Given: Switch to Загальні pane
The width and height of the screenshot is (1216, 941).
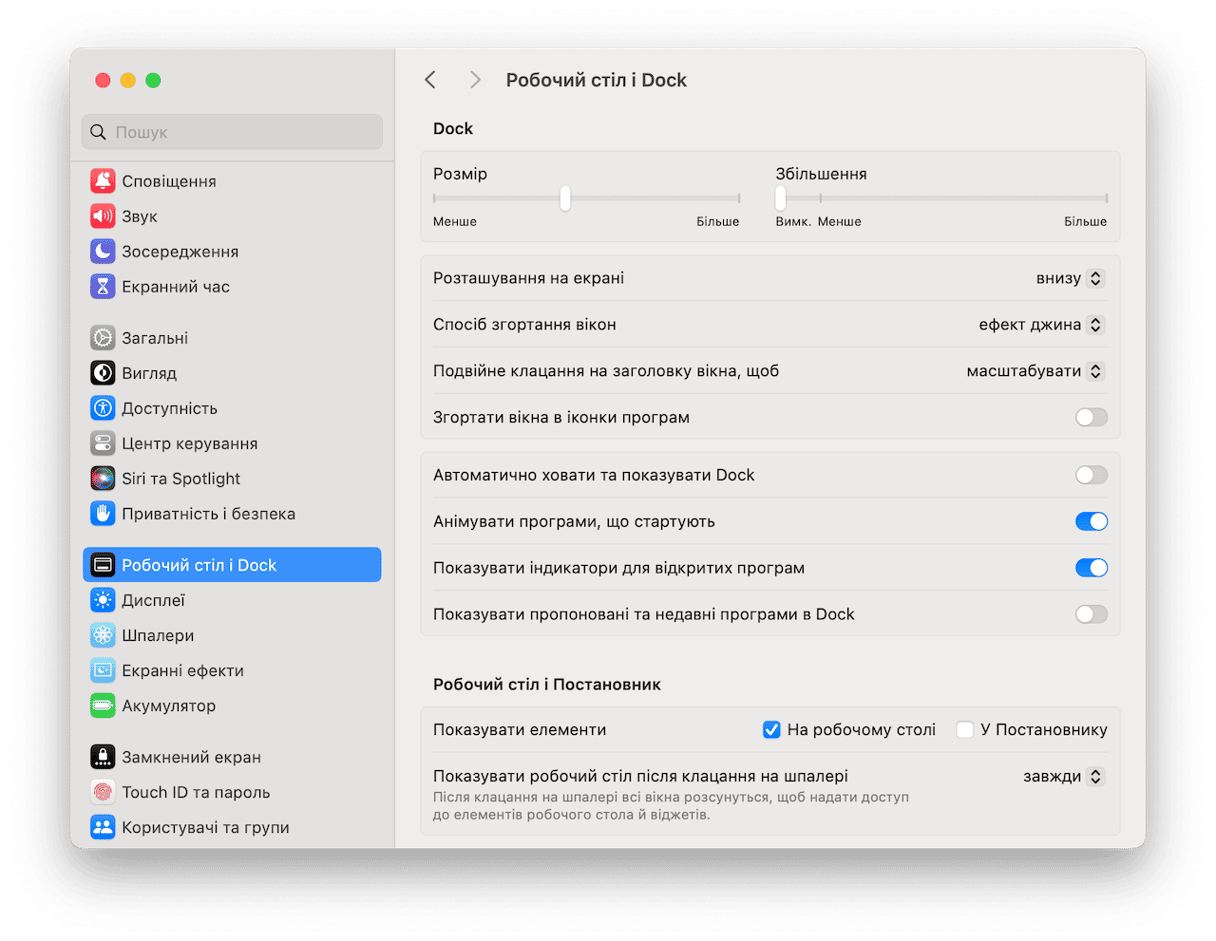Looking at the screenshot, I should pos(232,338).
